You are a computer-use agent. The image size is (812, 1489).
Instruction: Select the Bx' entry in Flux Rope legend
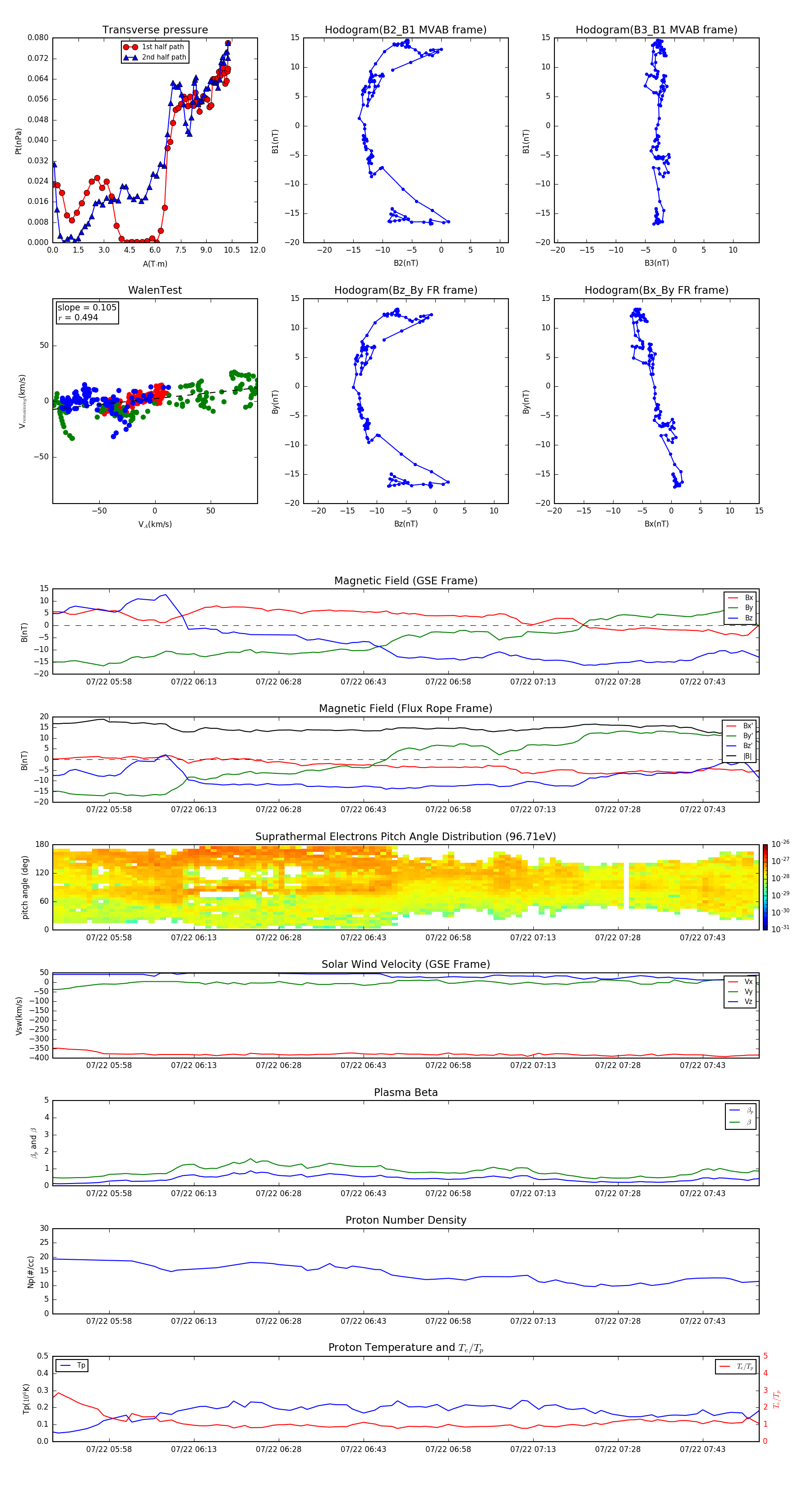pyautogui.click(x=739, y=726)
